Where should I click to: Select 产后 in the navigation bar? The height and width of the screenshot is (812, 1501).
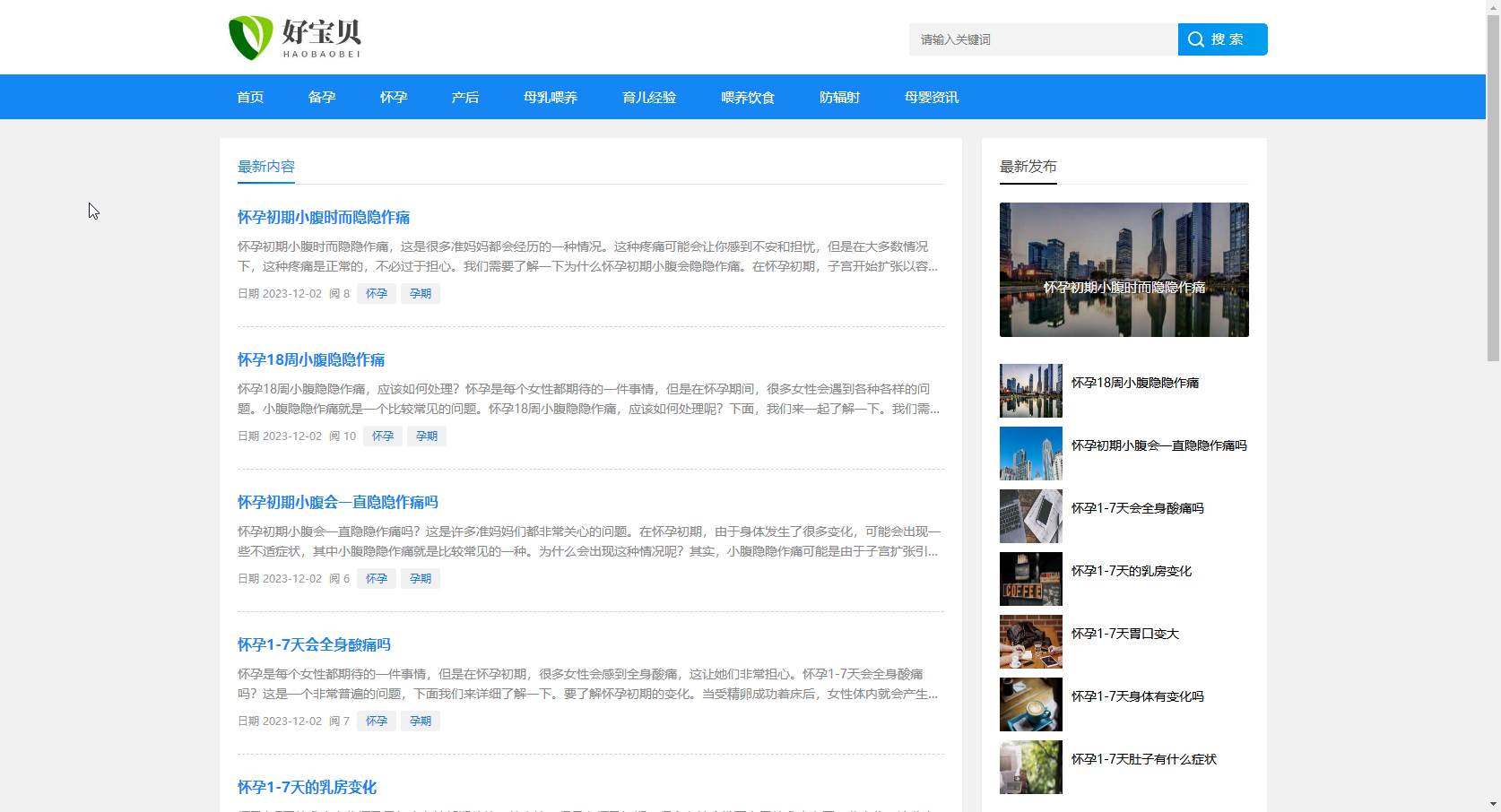[x=465, y=97]
